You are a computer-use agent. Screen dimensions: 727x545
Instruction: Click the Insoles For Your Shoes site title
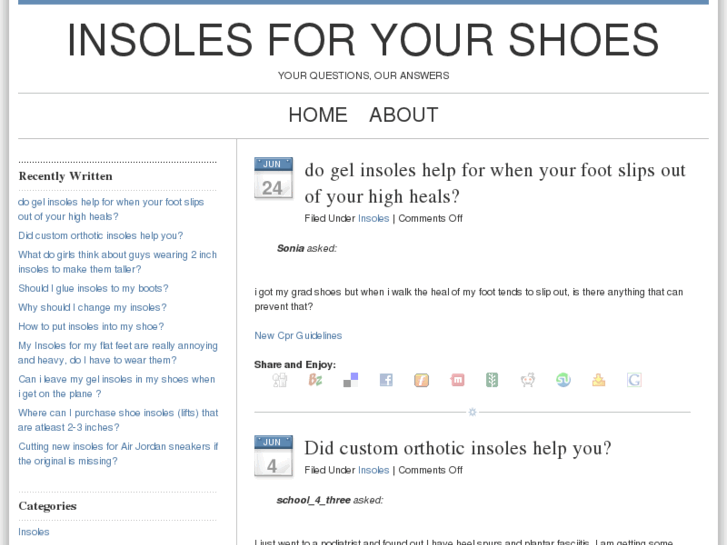point(363,40)
